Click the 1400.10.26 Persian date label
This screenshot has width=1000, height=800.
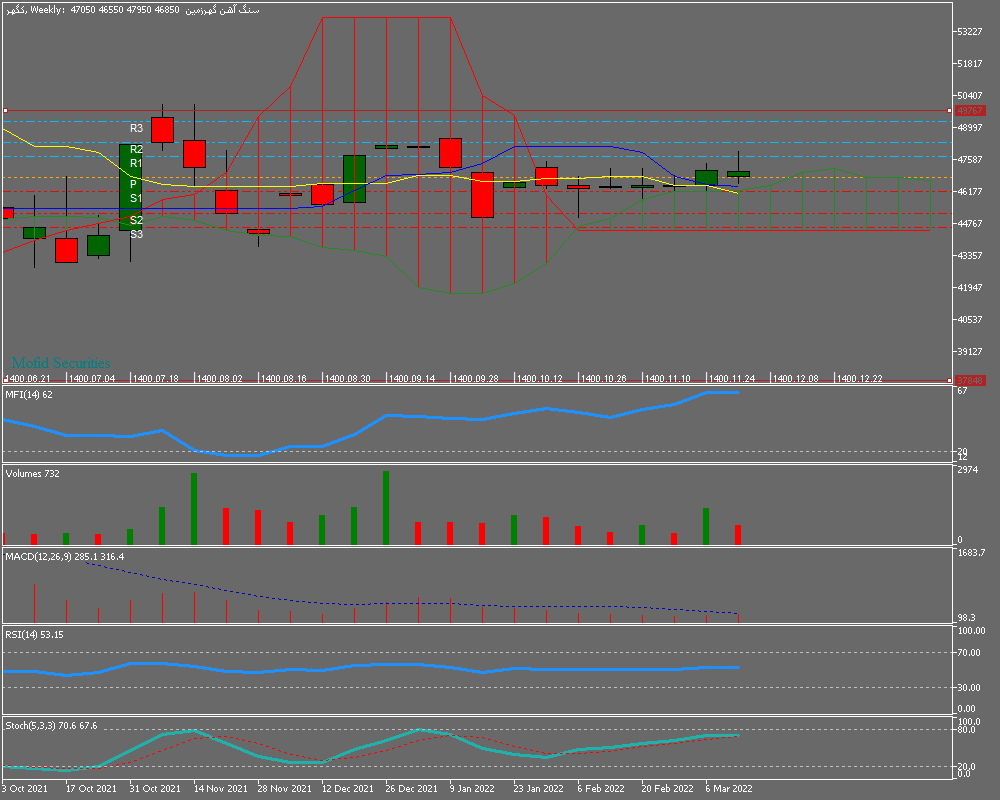(x=603, y=378)
